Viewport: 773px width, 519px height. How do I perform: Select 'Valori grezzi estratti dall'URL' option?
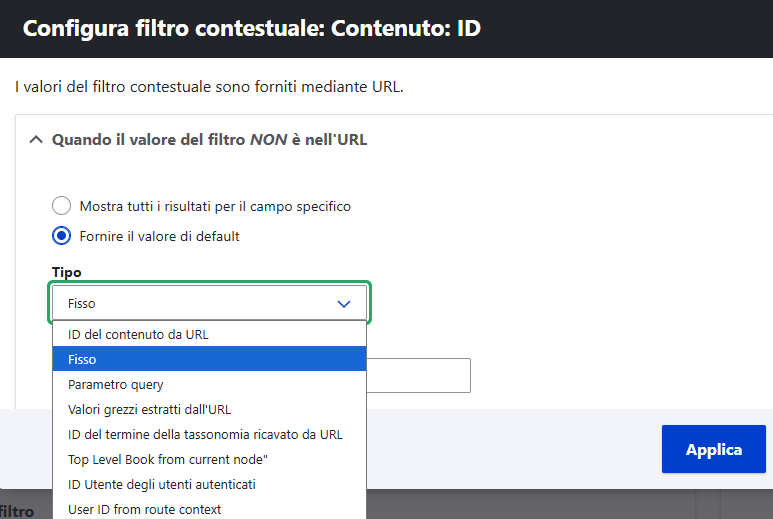coord(149,409)
